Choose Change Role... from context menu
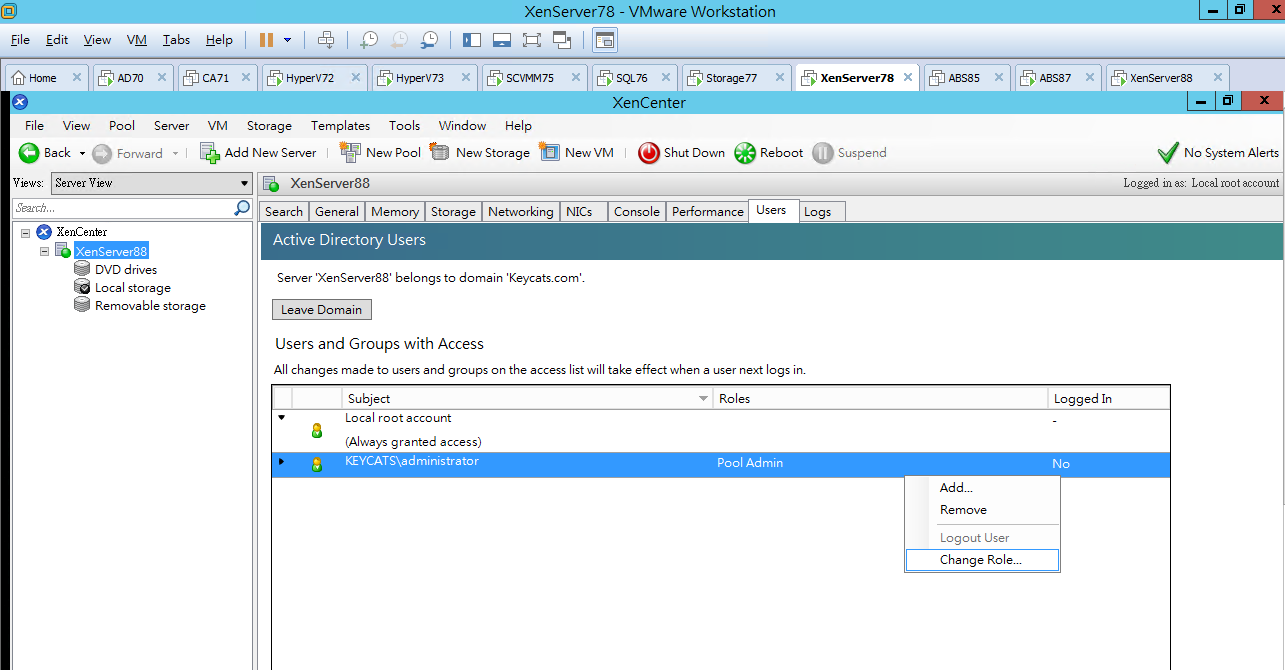The width and height of the screenshot is (1286, 670). click(x=982, y=560)
